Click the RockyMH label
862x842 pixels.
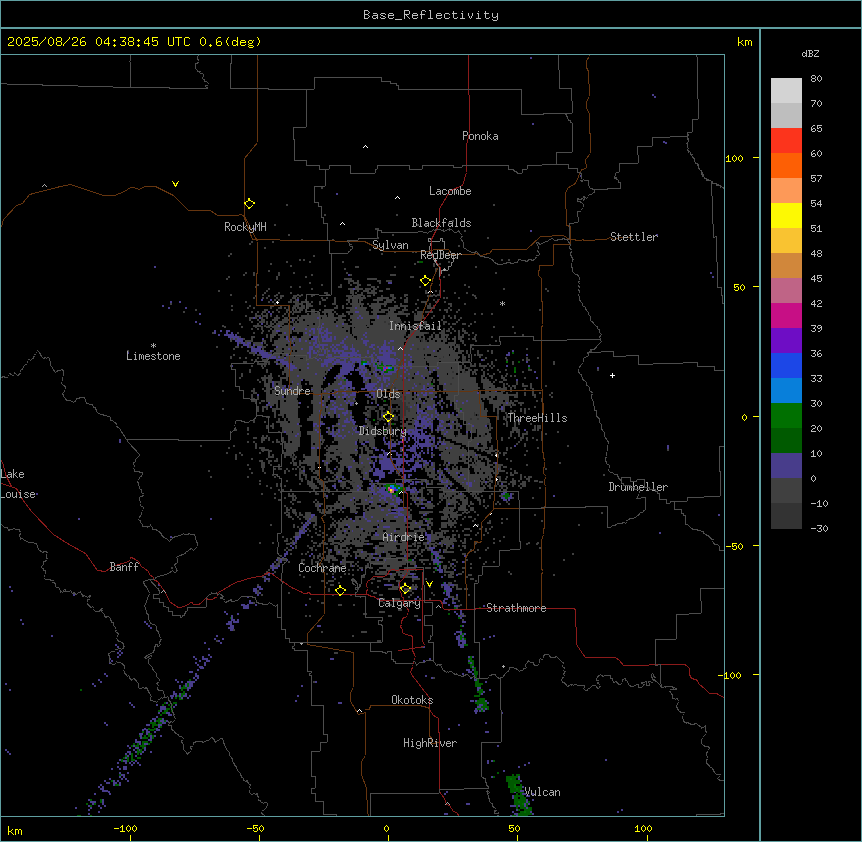(x=245, y=227)
